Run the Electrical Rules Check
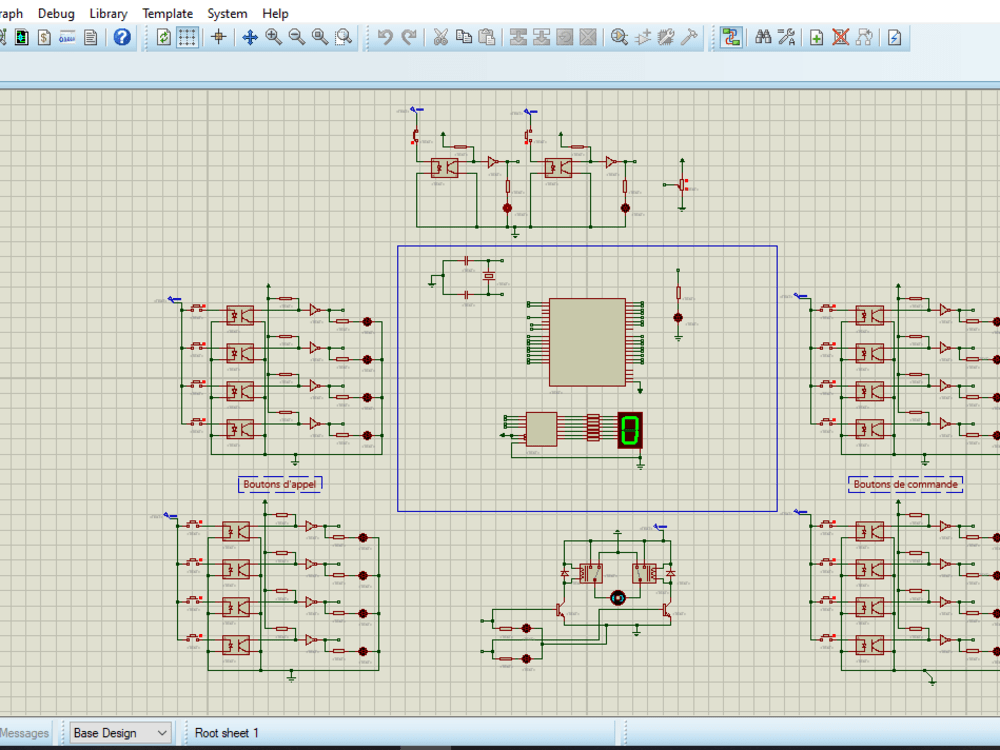Viewport: 1000px width, 750px height. [x=894, y=38]
